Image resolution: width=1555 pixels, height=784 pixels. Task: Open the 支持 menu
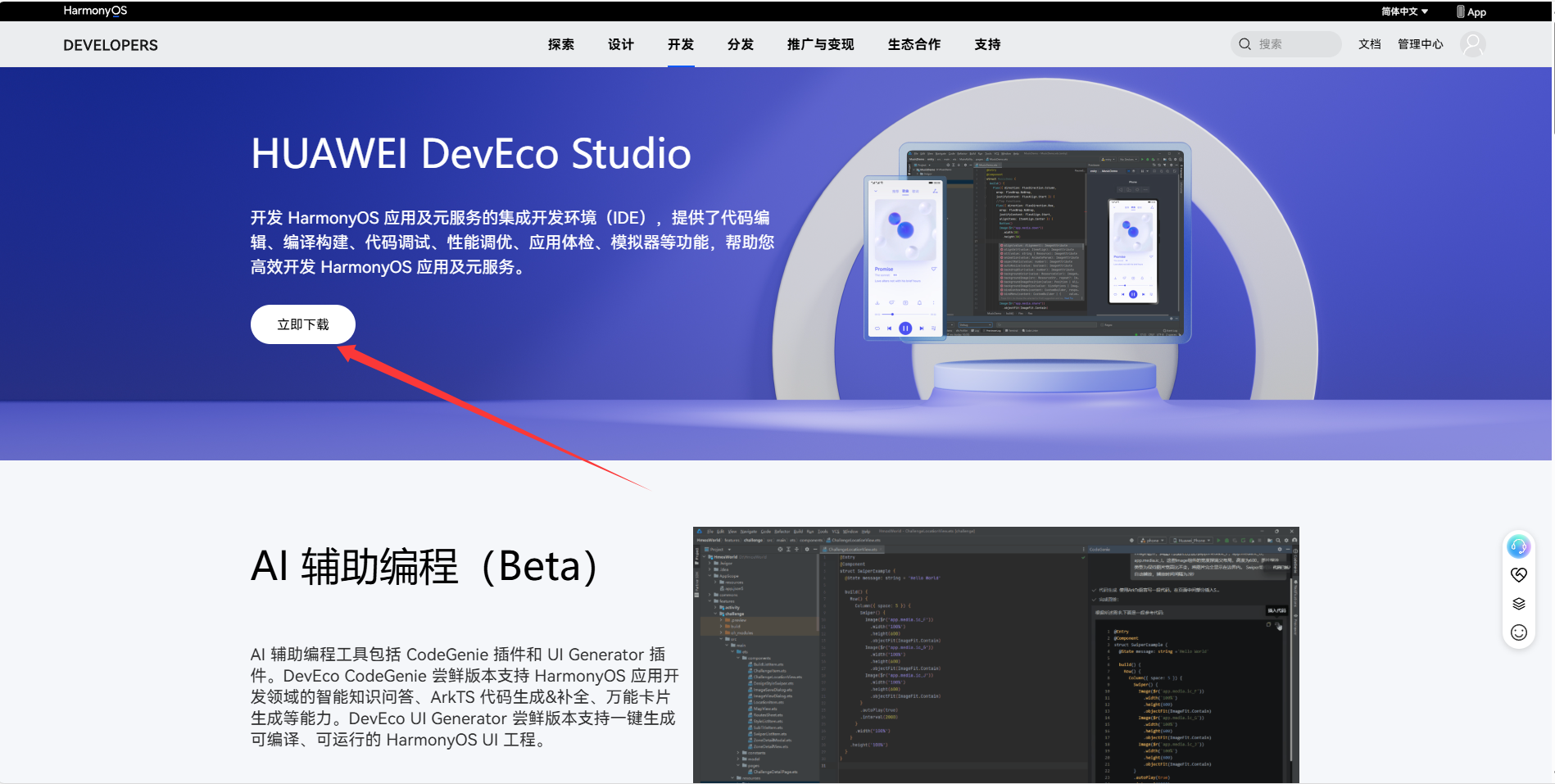(x=988, y=44)
